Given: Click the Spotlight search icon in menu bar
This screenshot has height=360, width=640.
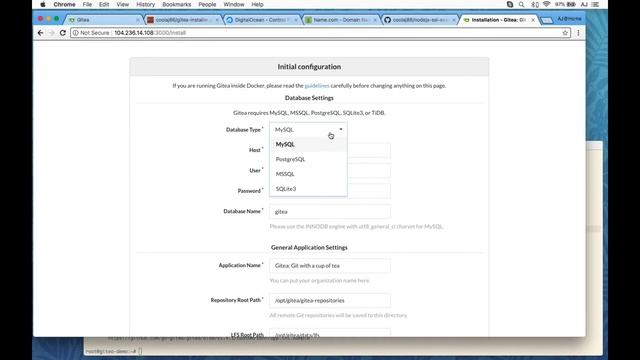Looking at the screenshot, I should point(522,4).
